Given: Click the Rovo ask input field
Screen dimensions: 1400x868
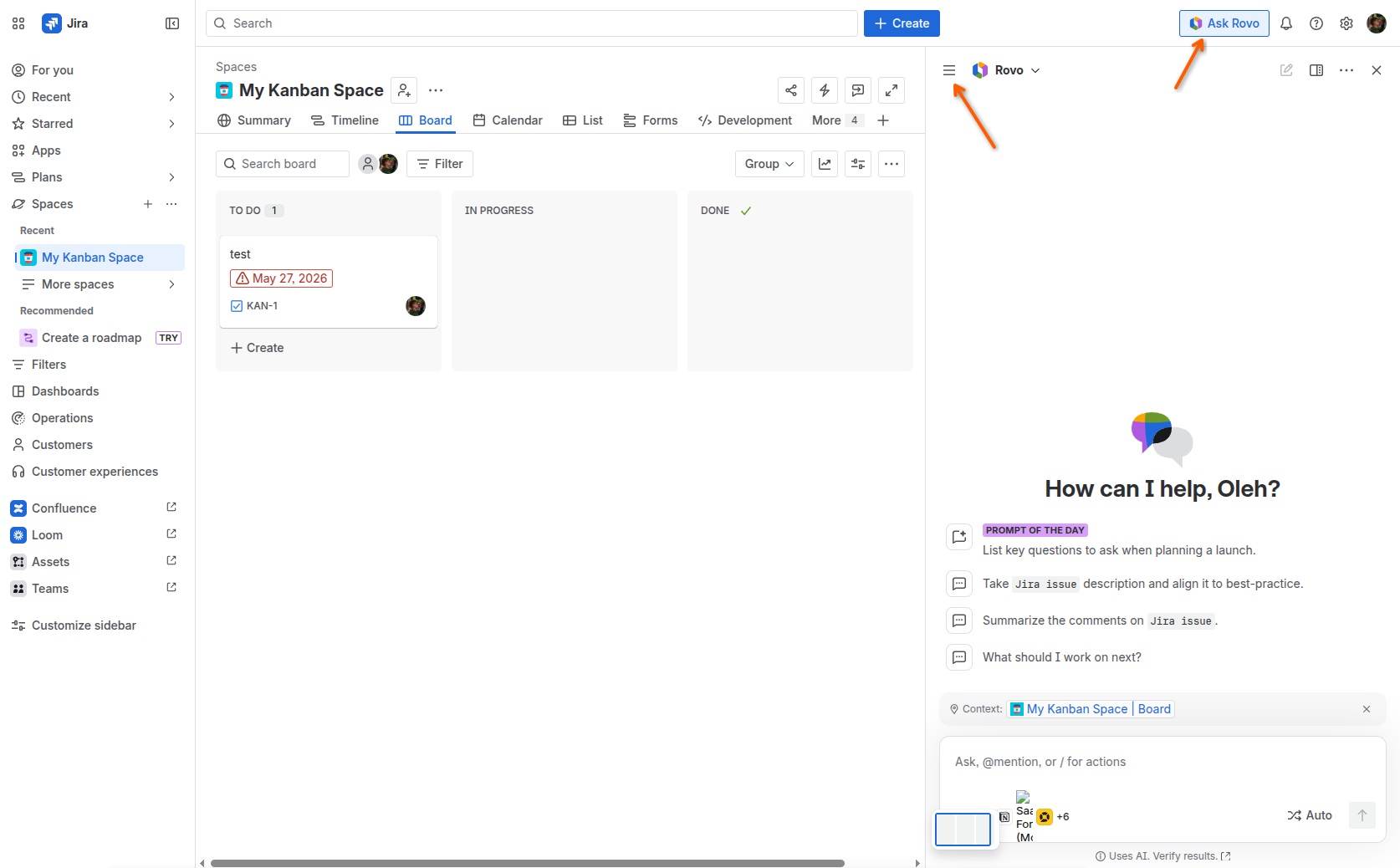Looking at the screenshot, I should pos(1162,762).
